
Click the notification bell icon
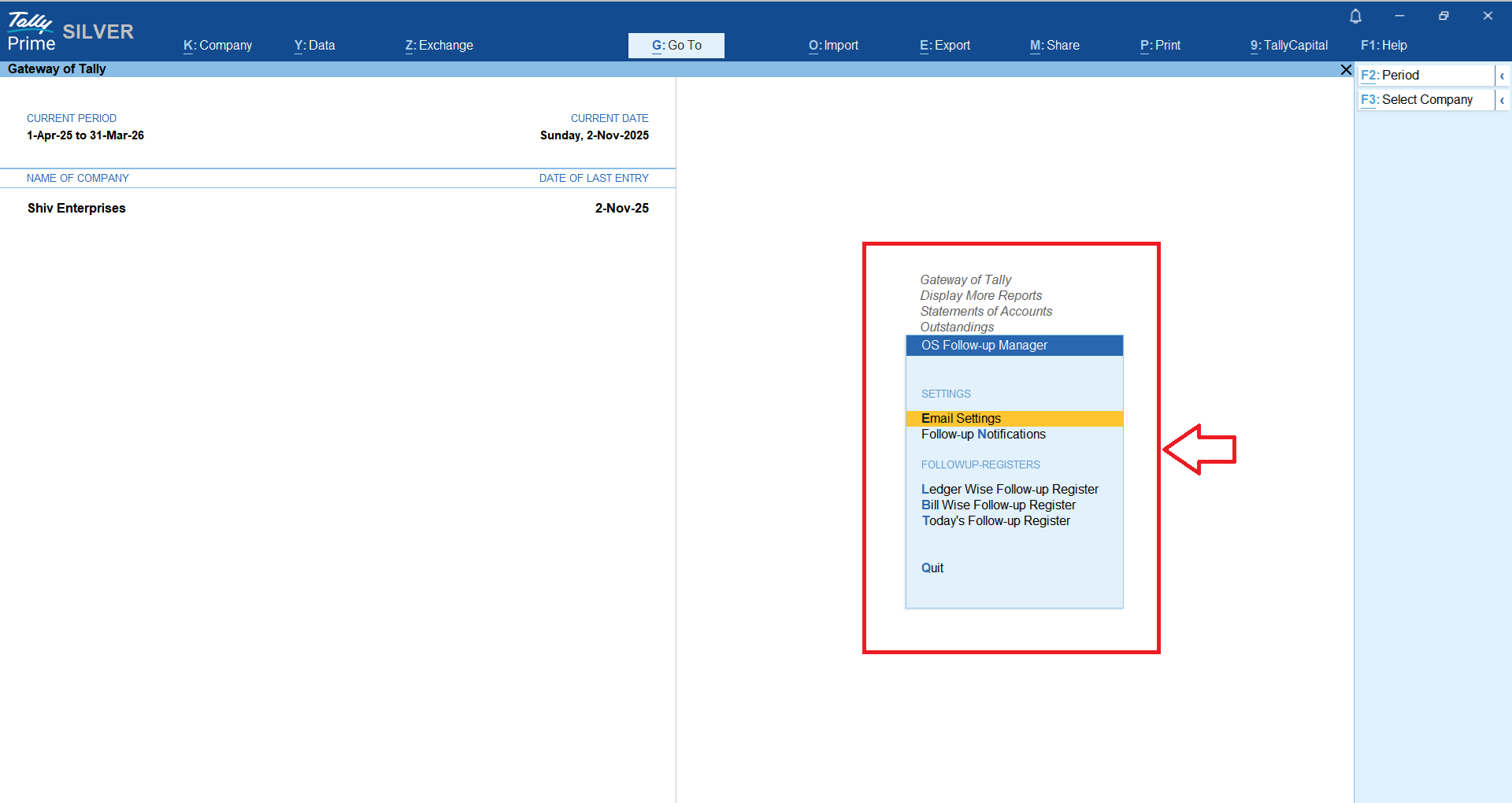click(1355, 16)
